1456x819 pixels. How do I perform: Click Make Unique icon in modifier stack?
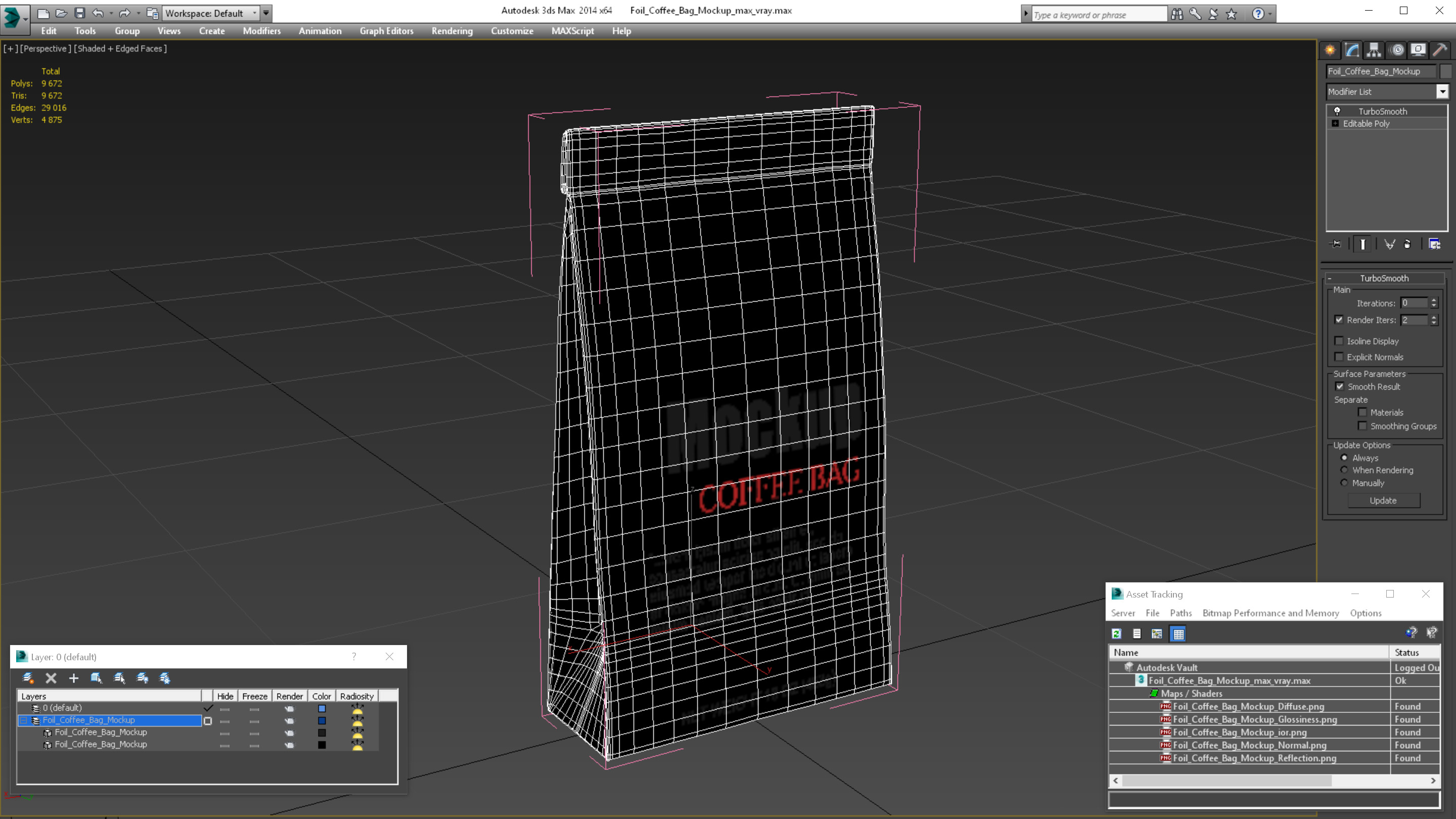pyautogui.click(x=1389, y=244)
